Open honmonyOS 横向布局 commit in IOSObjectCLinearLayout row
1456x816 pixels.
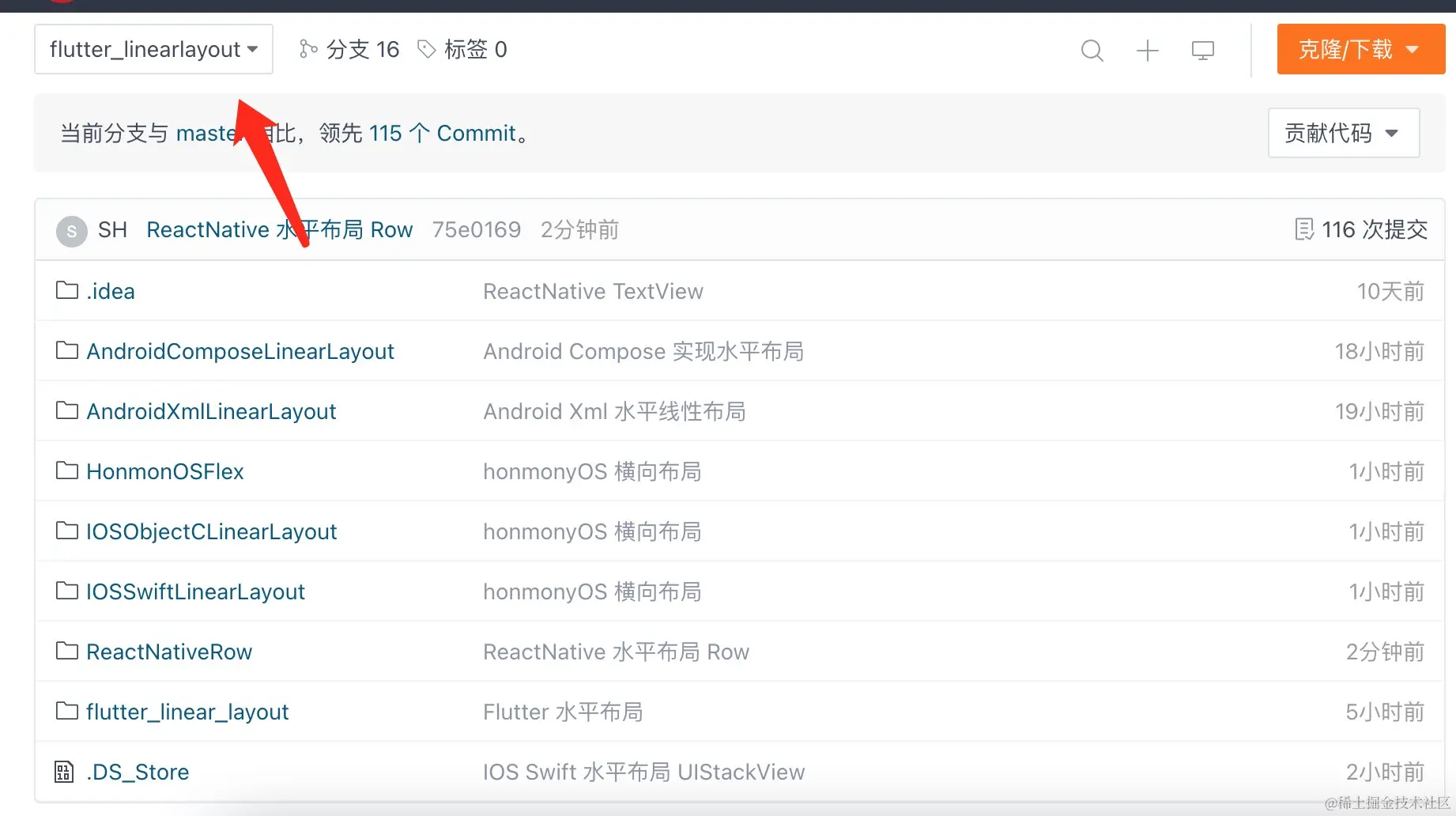592,531
